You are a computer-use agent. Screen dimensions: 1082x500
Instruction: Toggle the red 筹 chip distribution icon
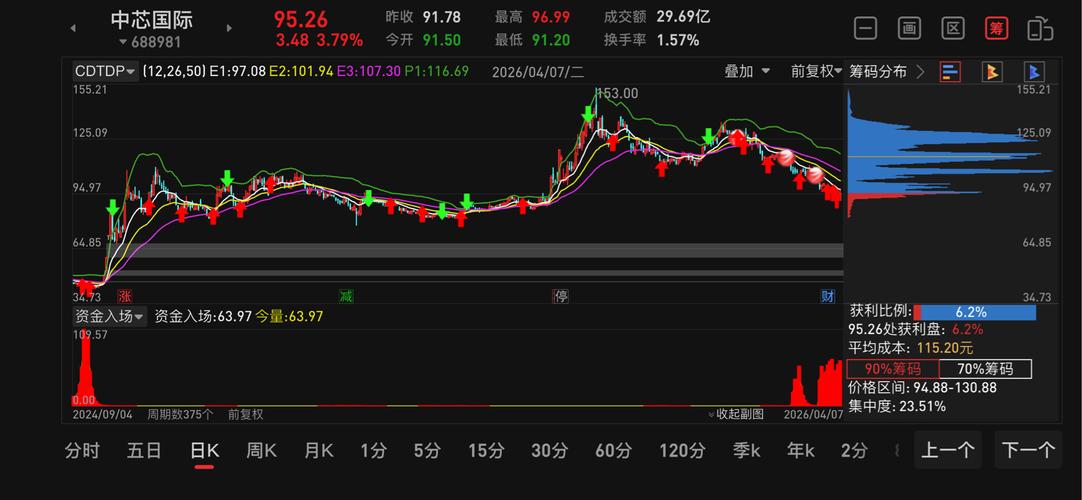[x=996, y=29]
